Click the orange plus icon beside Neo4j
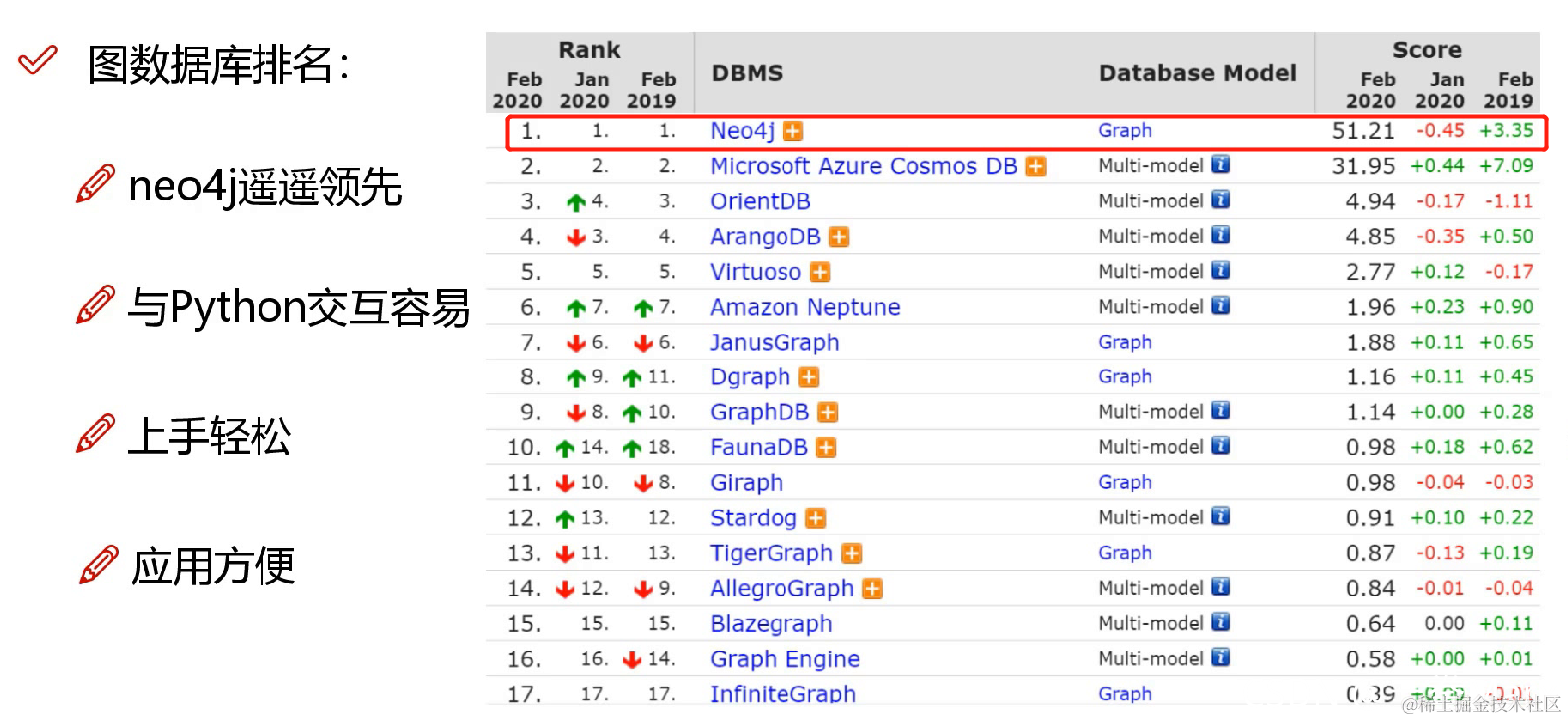 (x=793, y=131)
